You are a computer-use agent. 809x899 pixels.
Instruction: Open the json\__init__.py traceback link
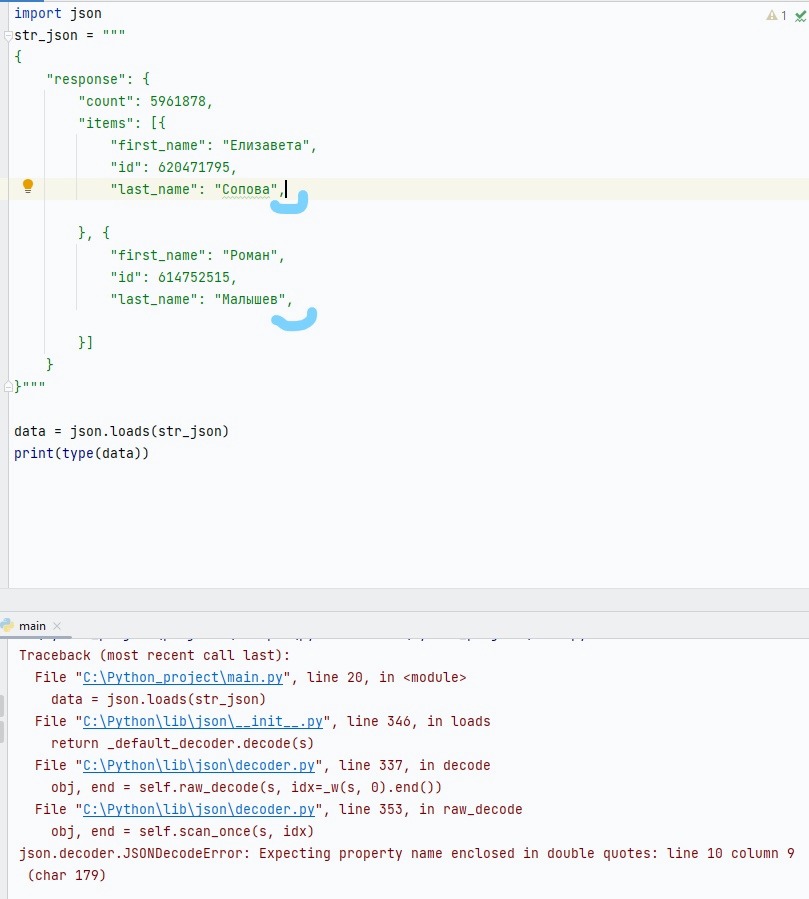203,721
